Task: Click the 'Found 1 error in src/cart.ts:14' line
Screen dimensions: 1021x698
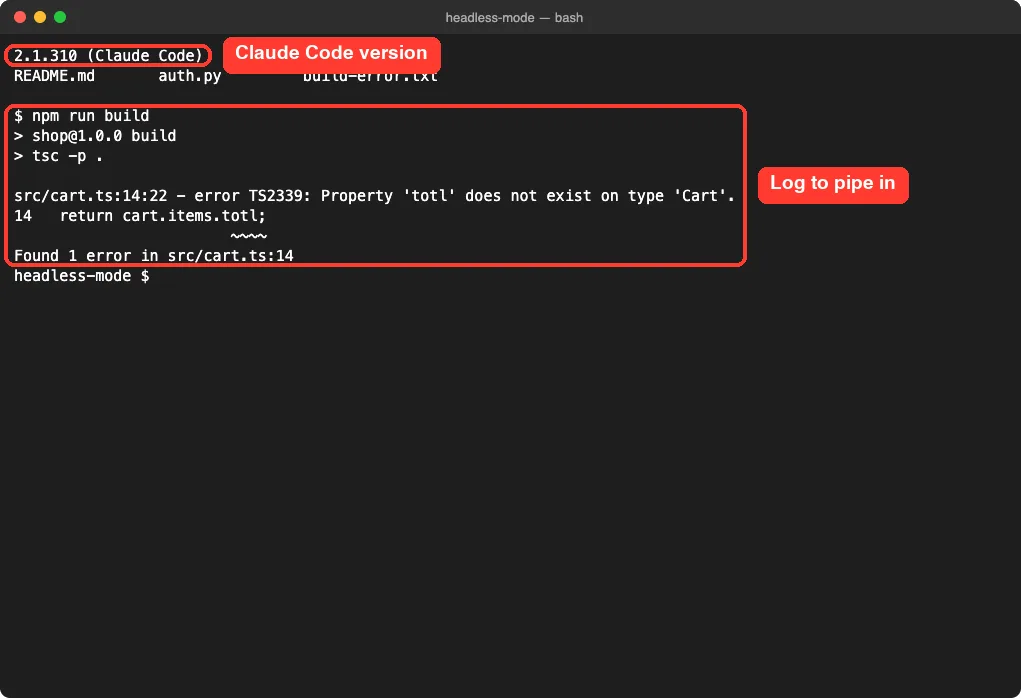Action: pyautogui.click(x=154, y=256)
